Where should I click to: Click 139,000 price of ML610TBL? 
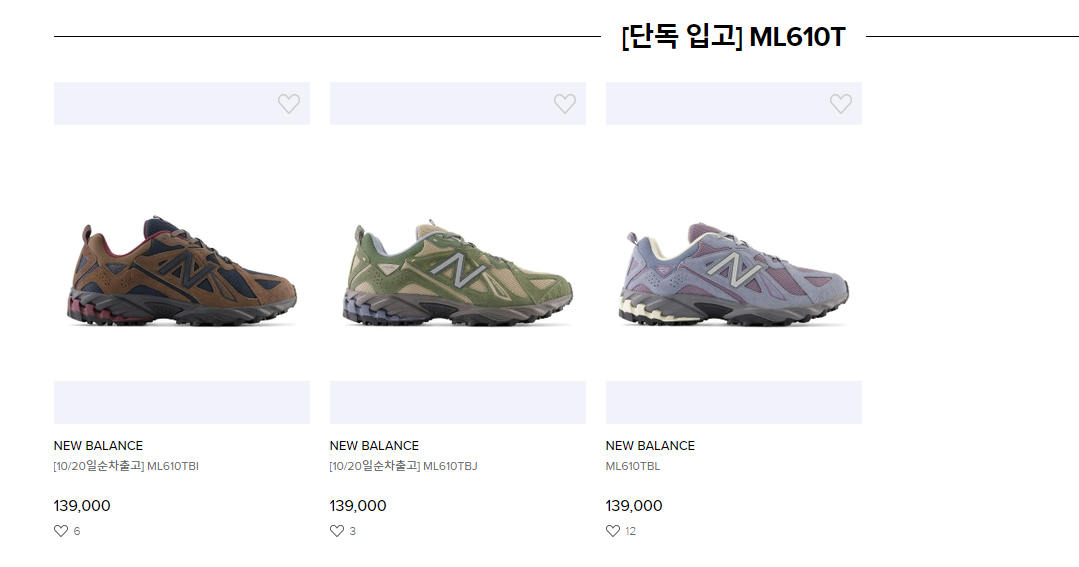[x=634, y=506]
